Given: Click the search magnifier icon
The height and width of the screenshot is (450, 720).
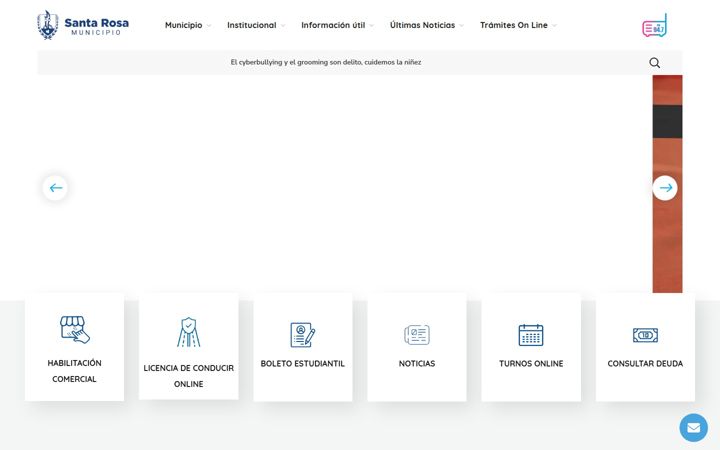Looking at the screenshot, I should pos(655,62).
